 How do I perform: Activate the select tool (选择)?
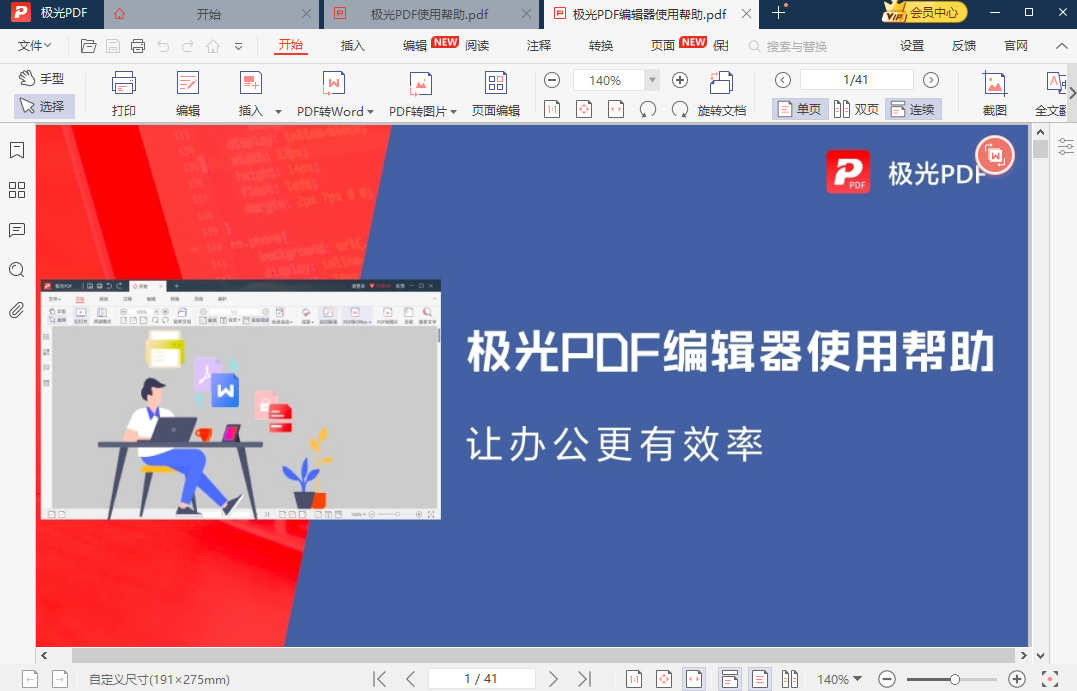point(43,106)
